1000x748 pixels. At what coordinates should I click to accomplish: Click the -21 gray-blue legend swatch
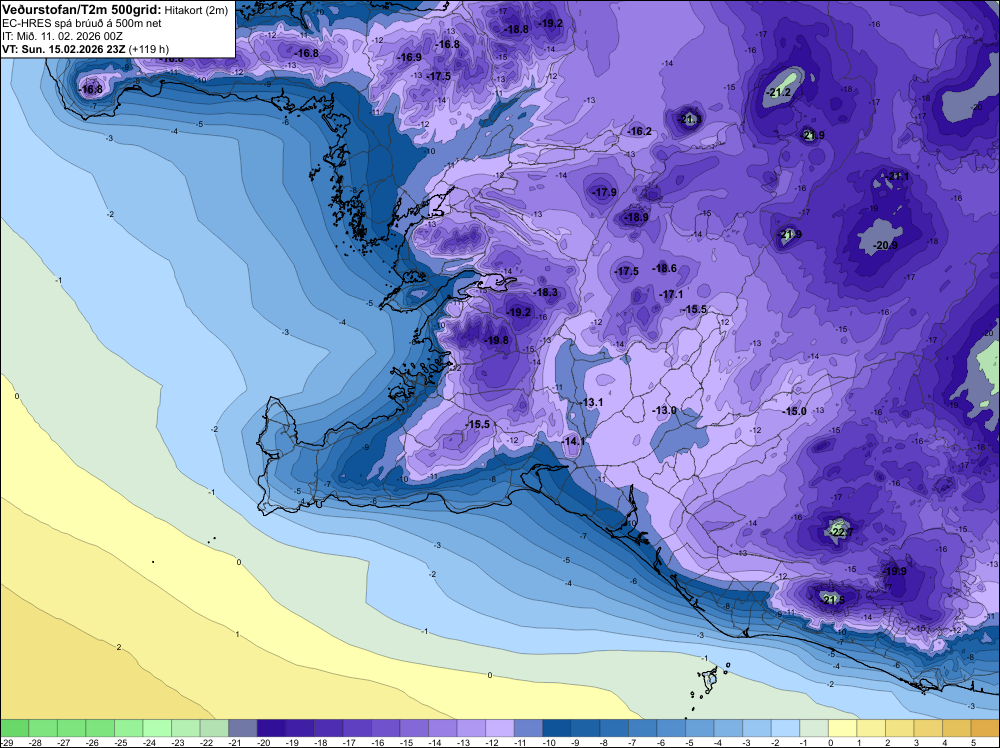click(x=243, y=728)
